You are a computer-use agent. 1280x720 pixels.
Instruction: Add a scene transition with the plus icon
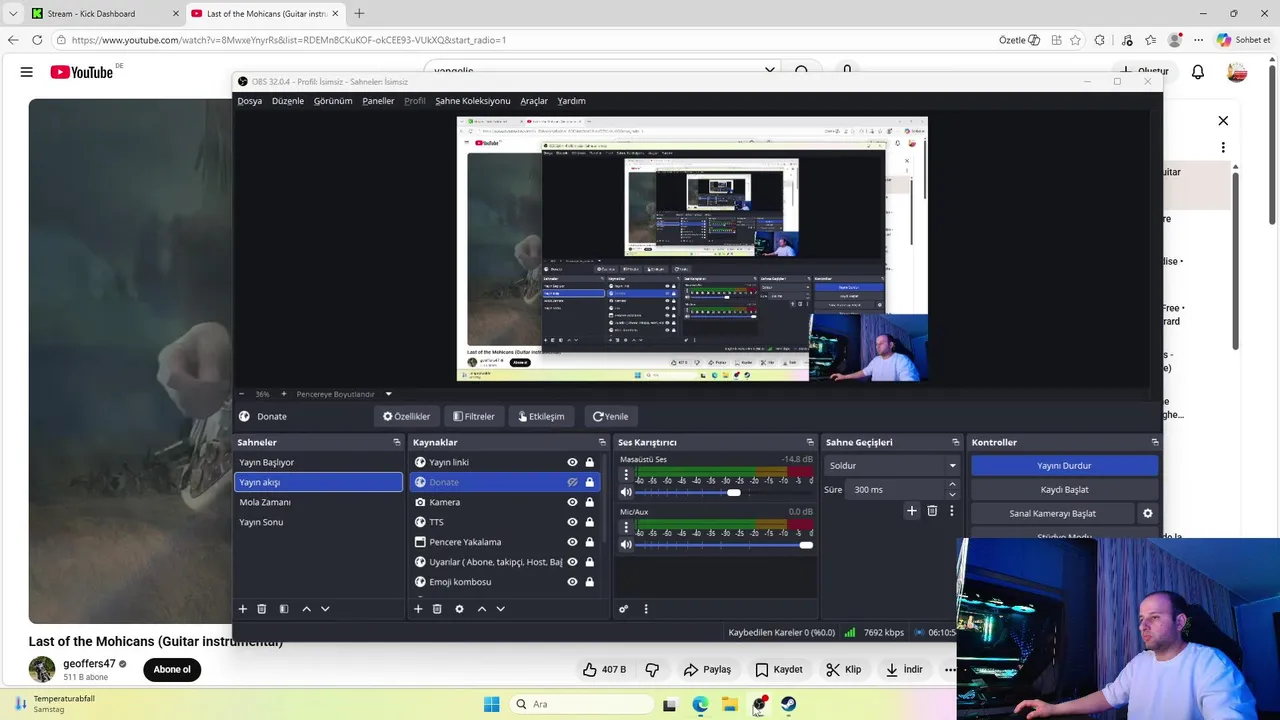(911, 511)
